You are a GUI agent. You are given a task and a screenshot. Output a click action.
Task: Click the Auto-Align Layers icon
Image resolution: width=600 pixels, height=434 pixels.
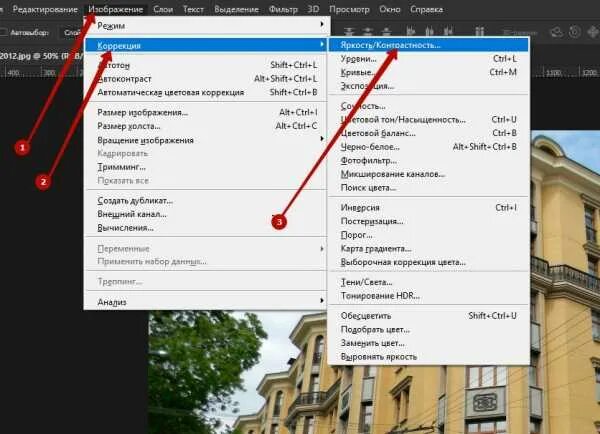479,32
